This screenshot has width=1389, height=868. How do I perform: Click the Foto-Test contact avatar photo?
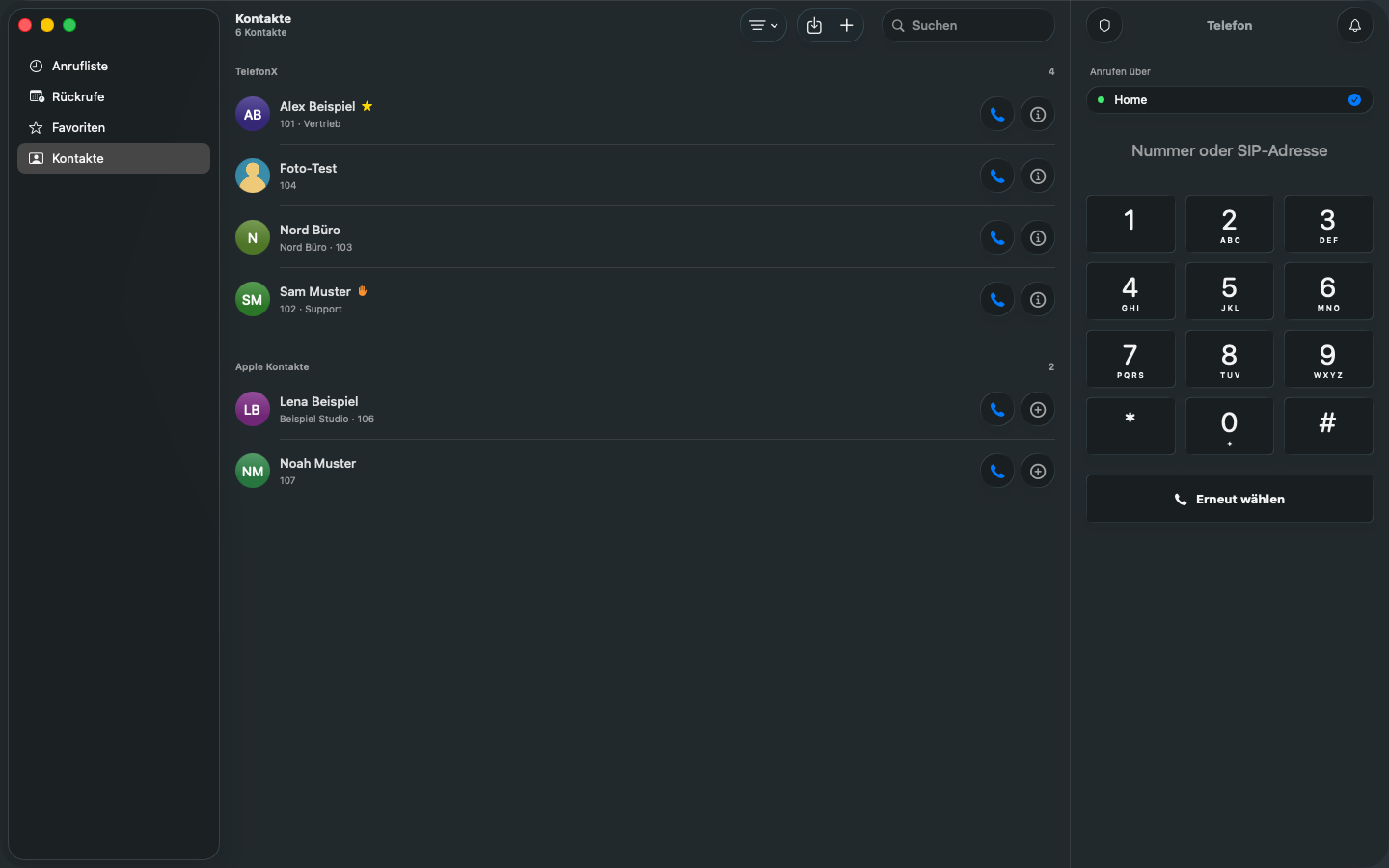[253, 176]
